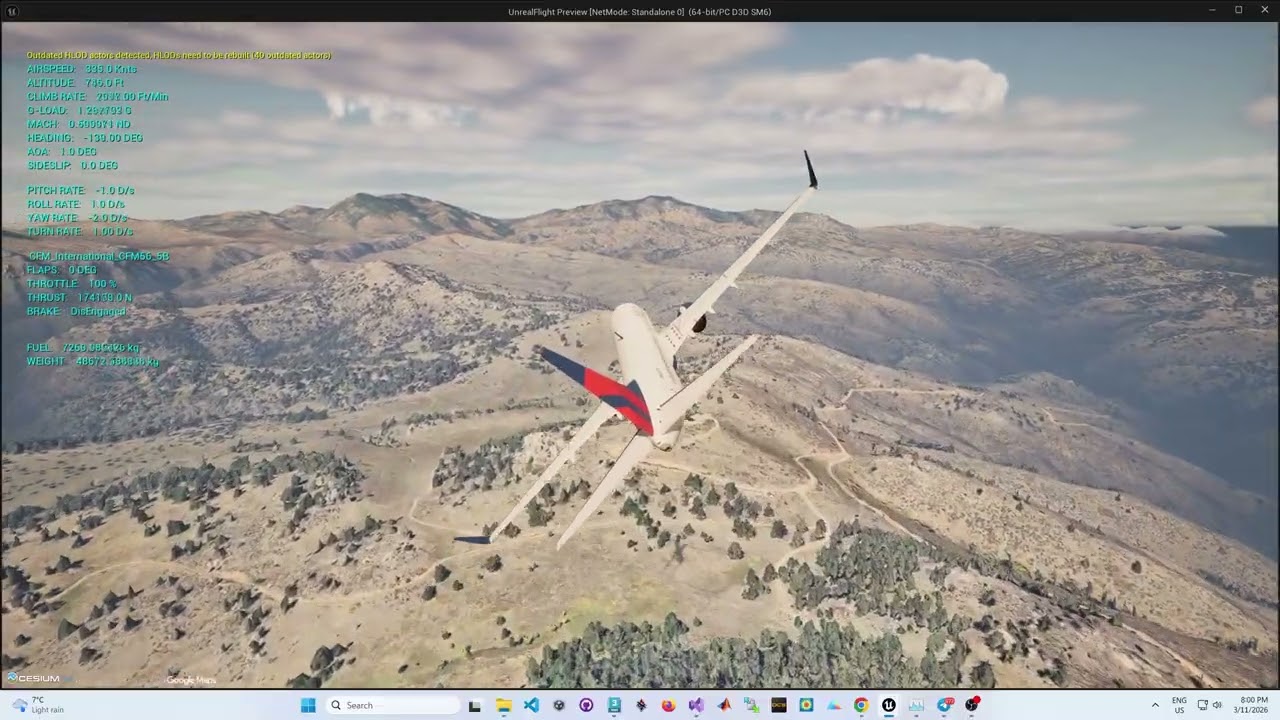Click the Outdated HLOD actors warning message
1280x720 pixels.
pos(178,55)
